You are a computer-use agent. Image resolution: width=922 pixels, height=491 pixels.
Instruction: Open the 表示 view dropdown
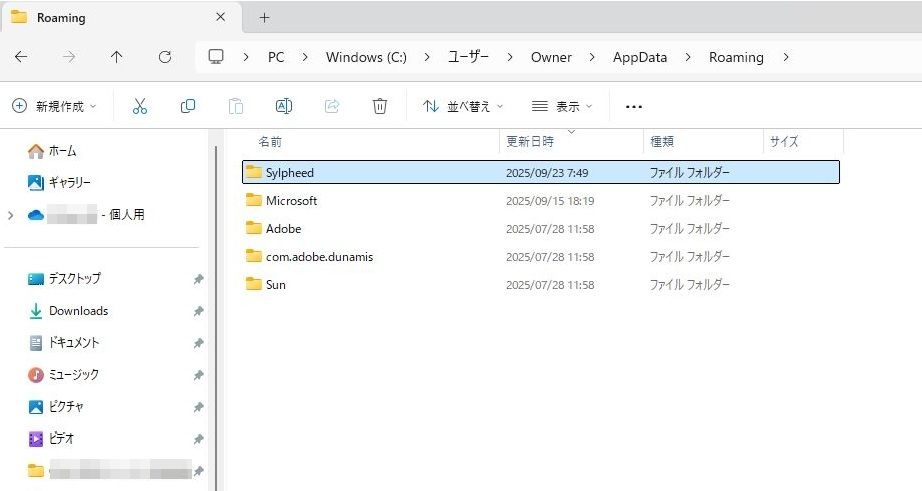[x=562, y=106]
